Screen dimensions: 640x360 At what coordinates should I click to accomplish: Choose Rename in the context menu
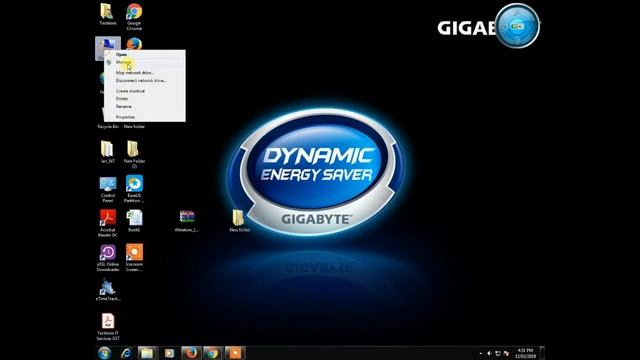(x=144, y=107)
